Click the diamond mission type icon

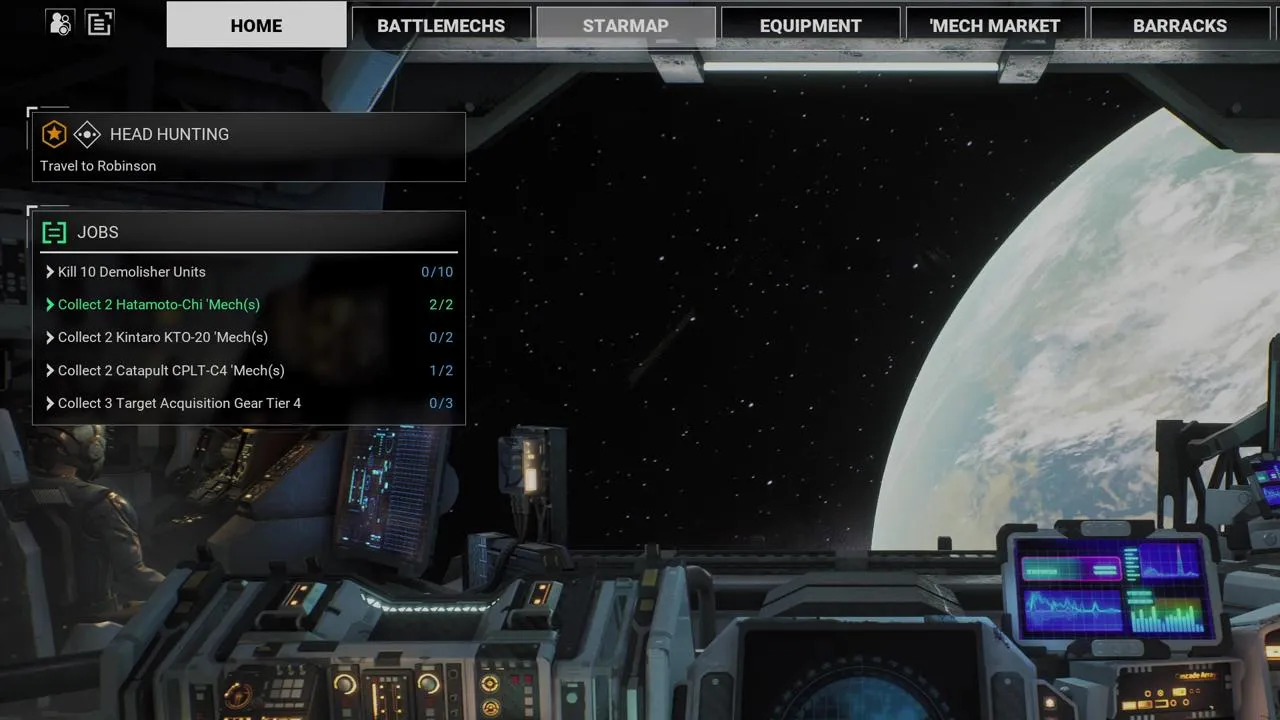pyautogui.click(x=87, y=134)
